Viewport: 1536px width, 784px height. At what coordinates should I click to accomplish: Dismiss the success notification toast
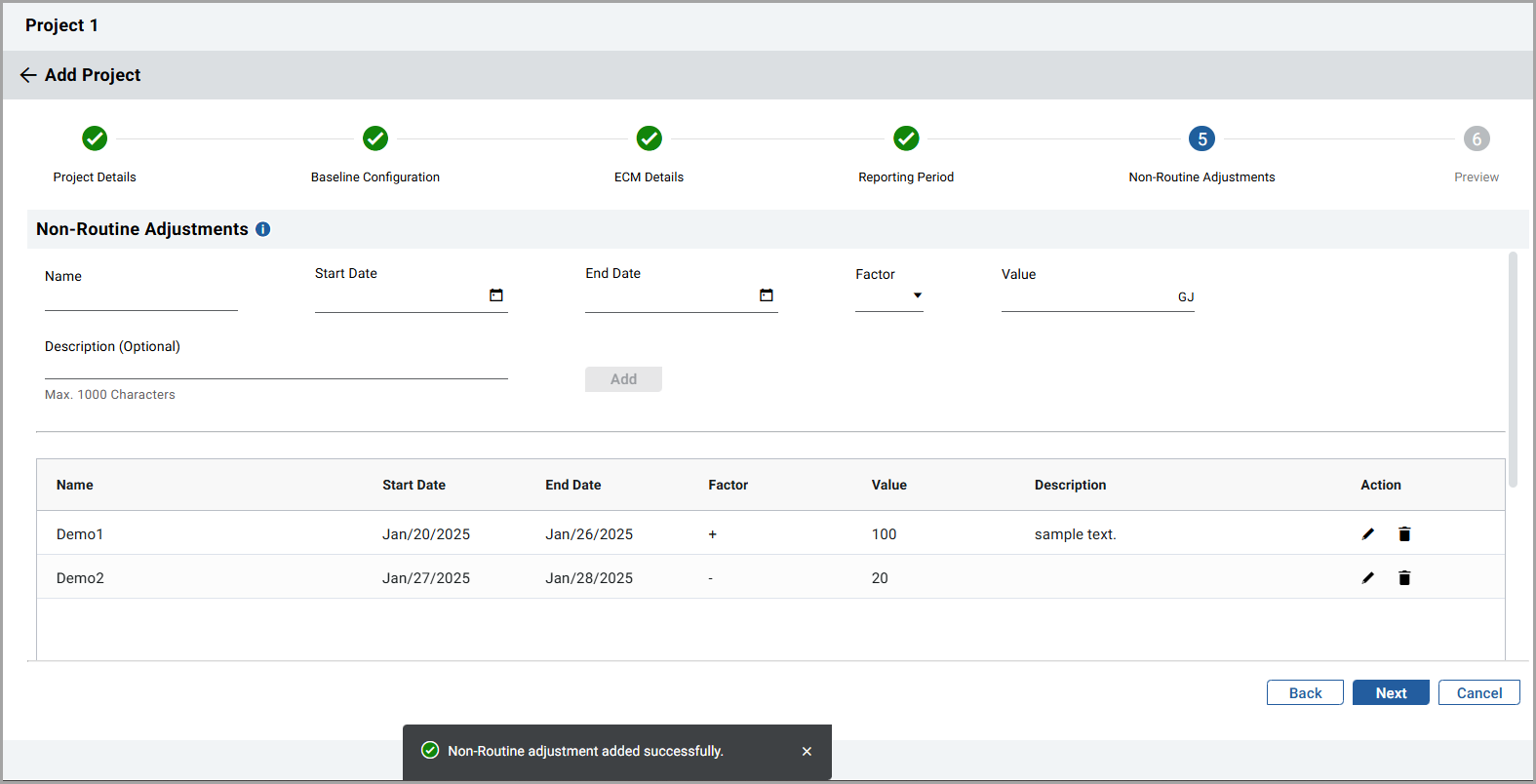point(807,752)
